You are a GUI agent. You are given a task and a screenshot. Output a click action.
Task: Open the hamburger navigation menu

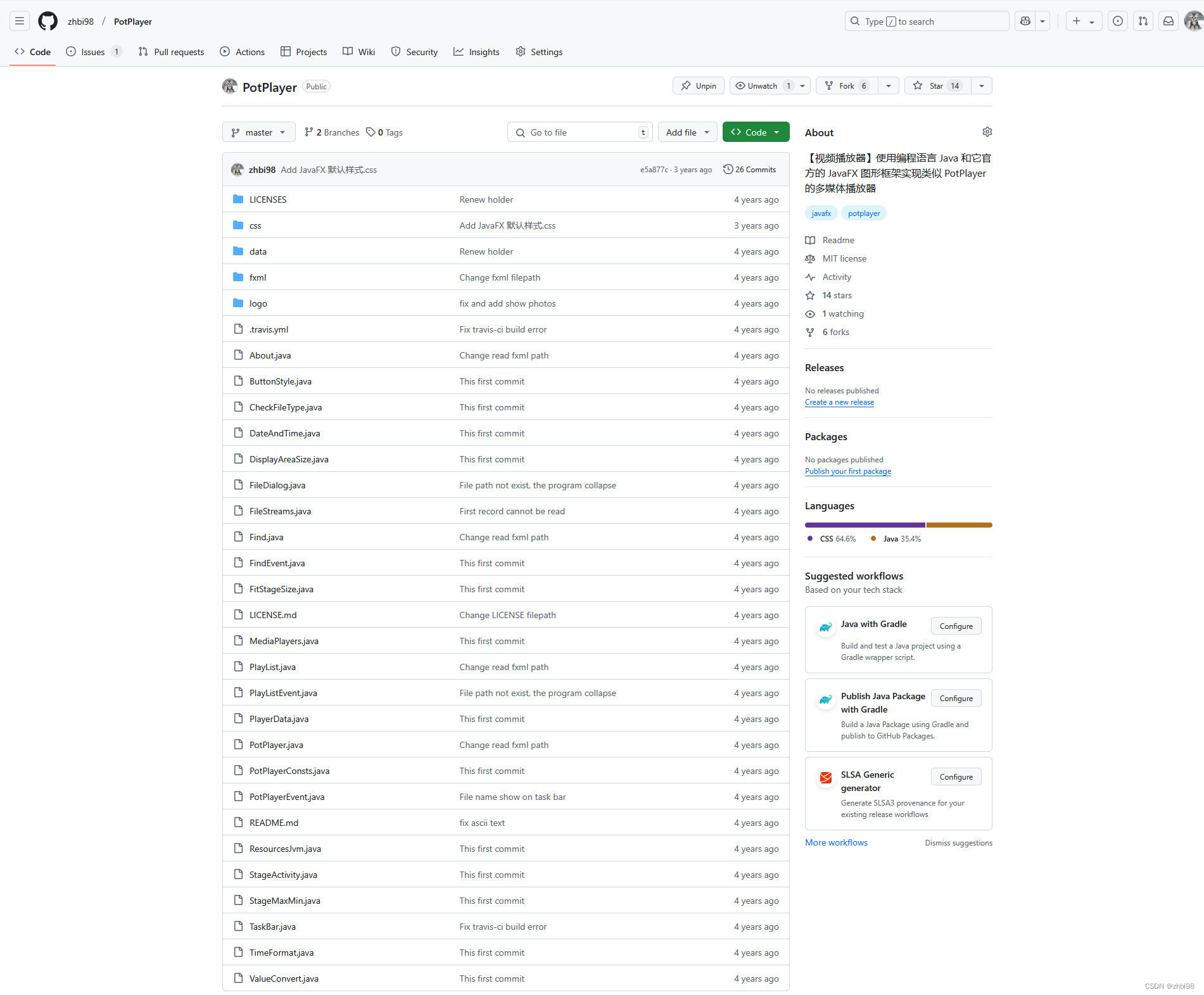coord(20,22)
